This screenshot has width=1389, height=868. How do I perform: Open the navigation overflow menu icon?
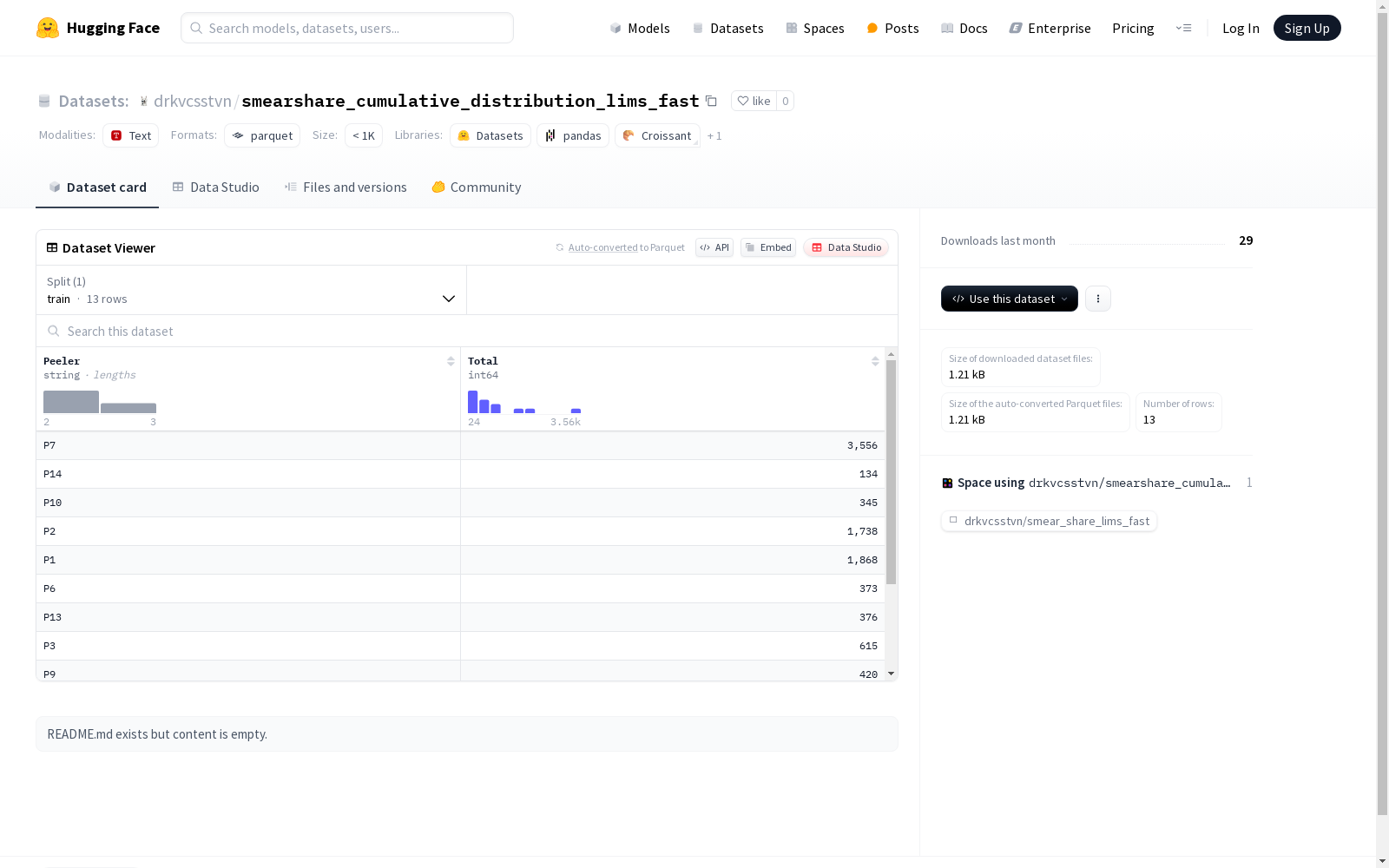pyautogui.click(x=1184, y=28)
